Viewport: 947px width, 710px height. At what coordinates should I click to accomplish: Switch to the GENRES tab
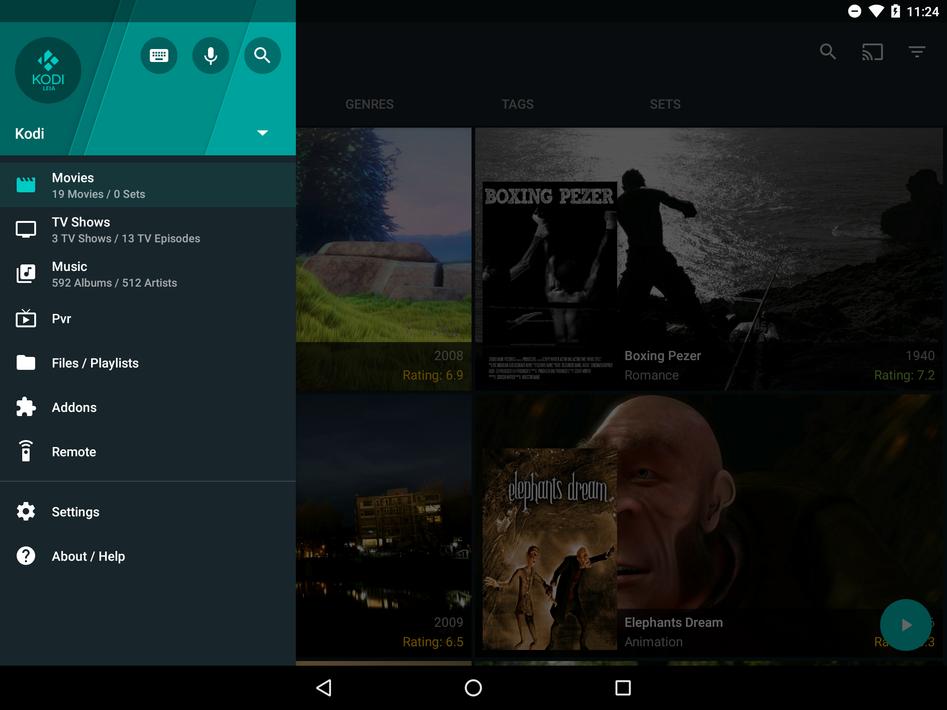coord(370,104)
